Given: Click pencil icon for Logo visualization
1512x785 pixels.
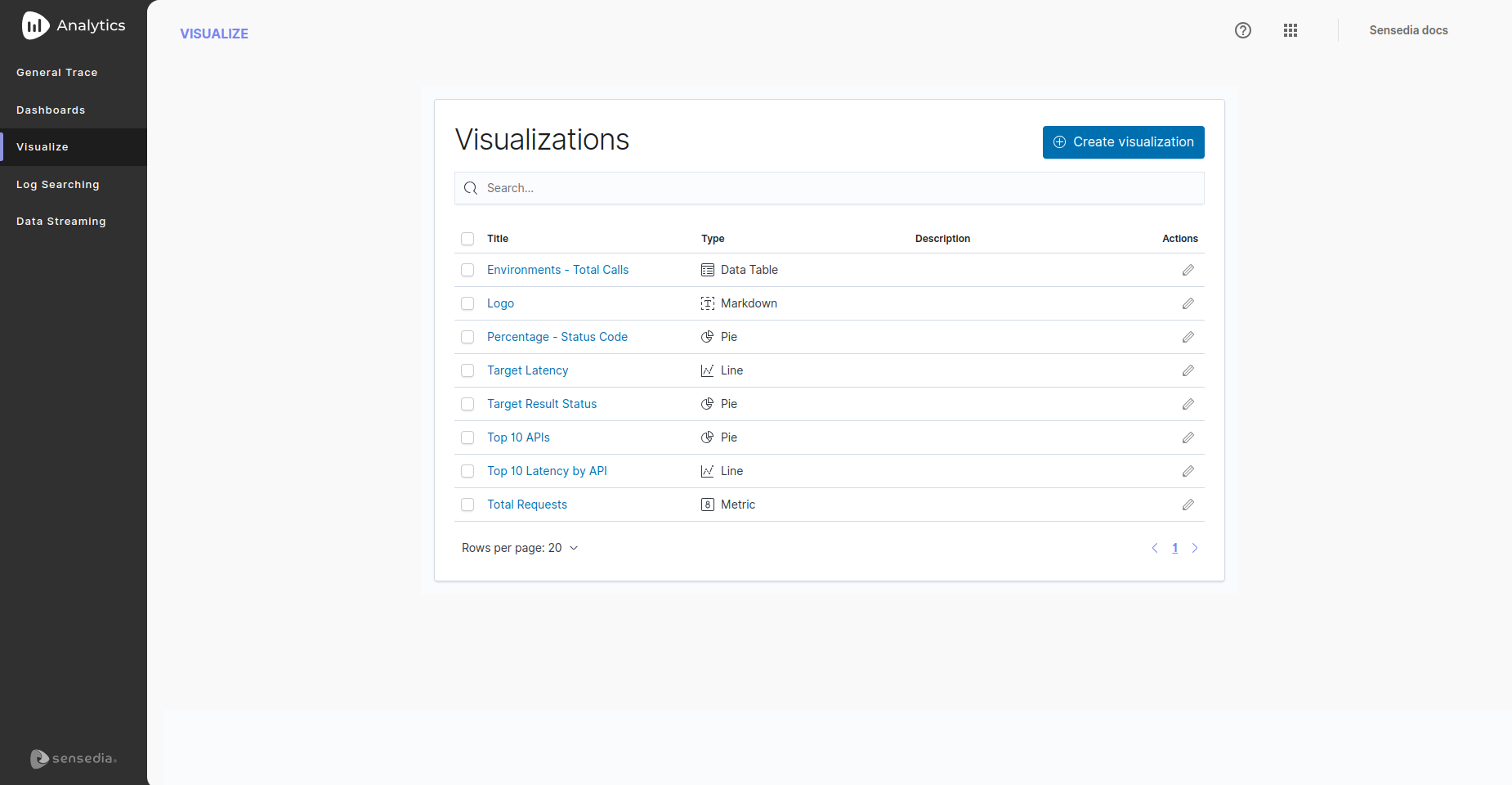Looking at the screenshot, I should click(1188, 303).
